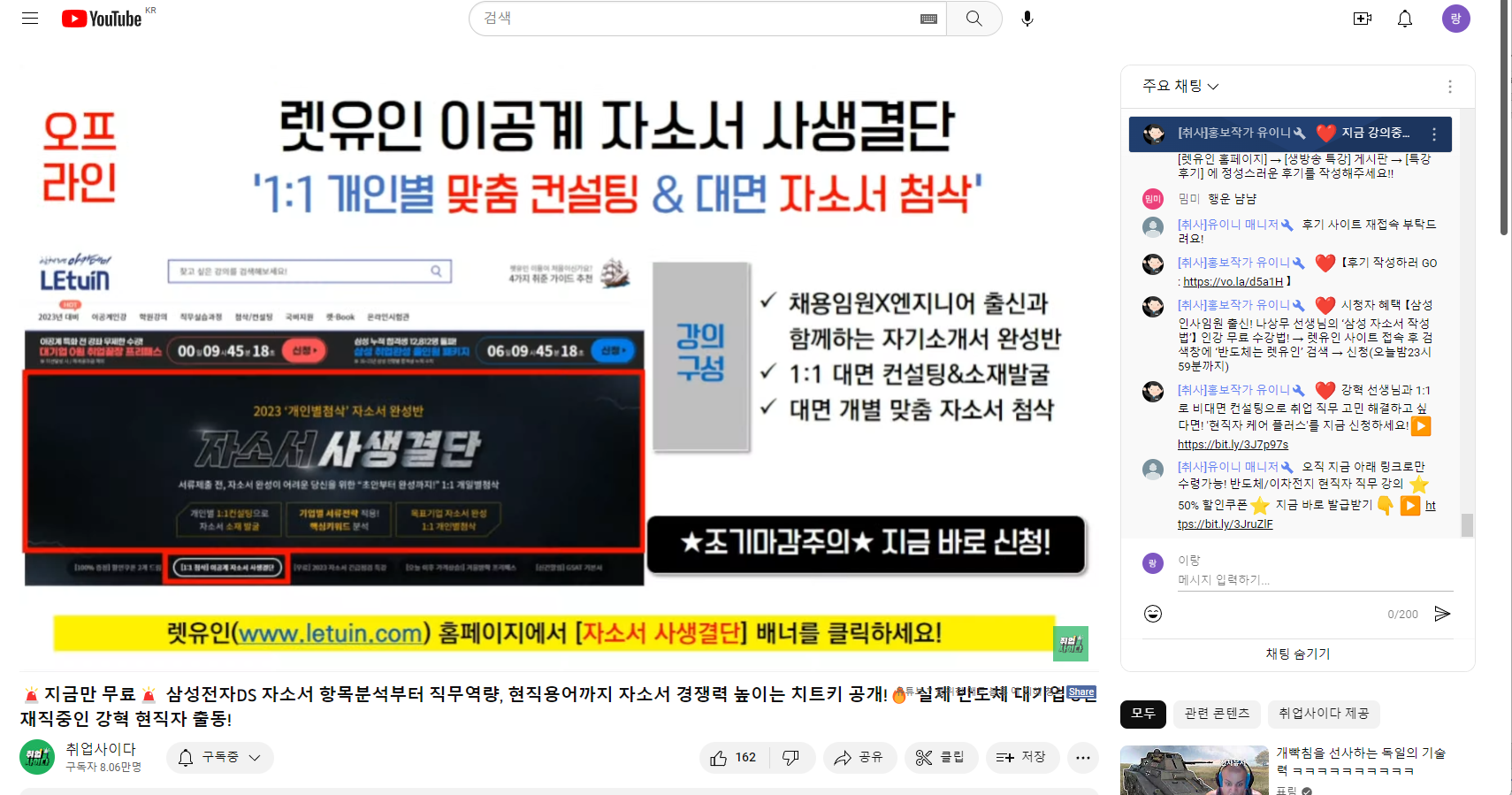This screenshot has height=795, width=1512.
Task: Click the YouTube home logo
Action: coord(102,19)
